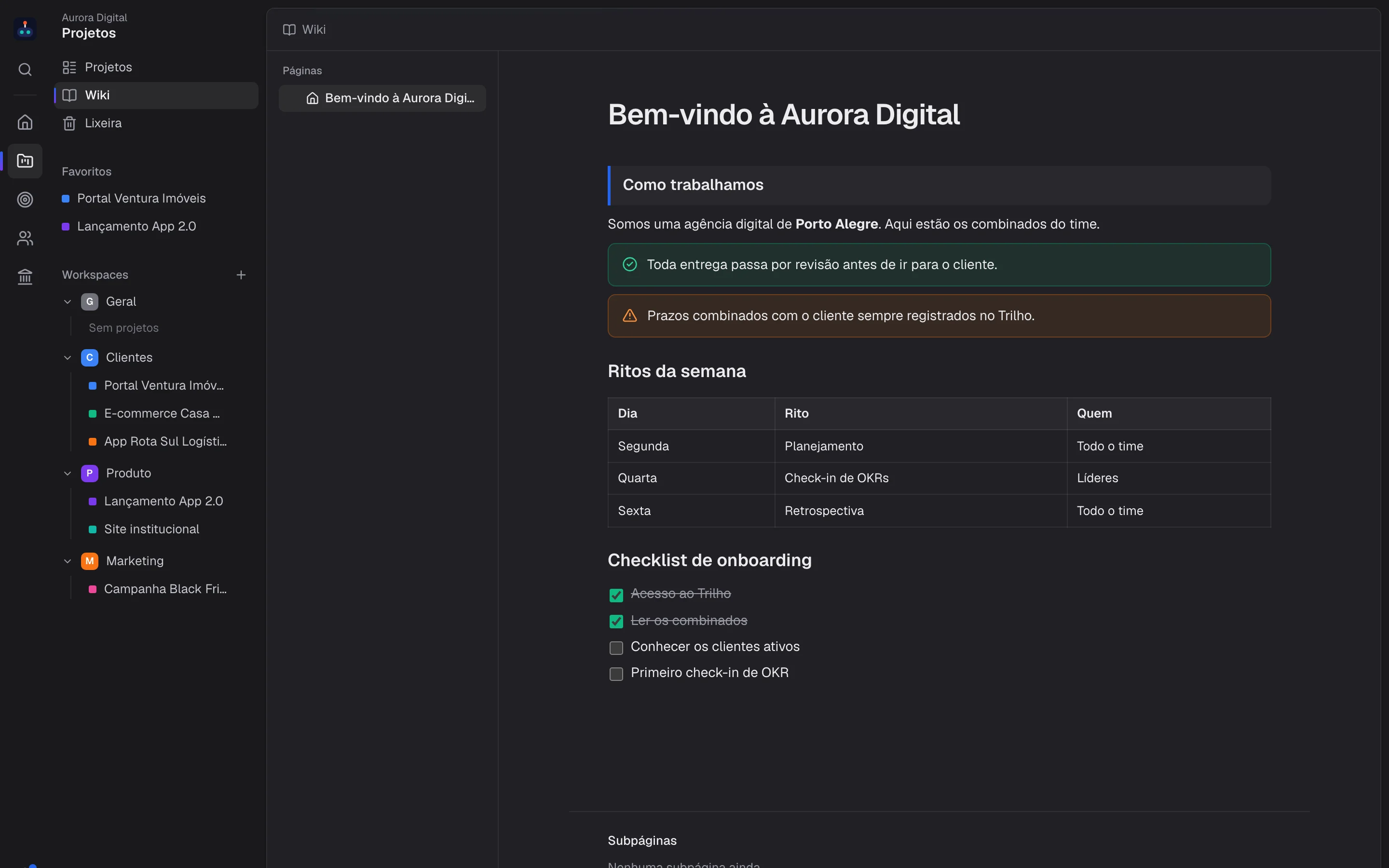
Task: Click the Líderes table cell
Action: [x=1169, y=478]
